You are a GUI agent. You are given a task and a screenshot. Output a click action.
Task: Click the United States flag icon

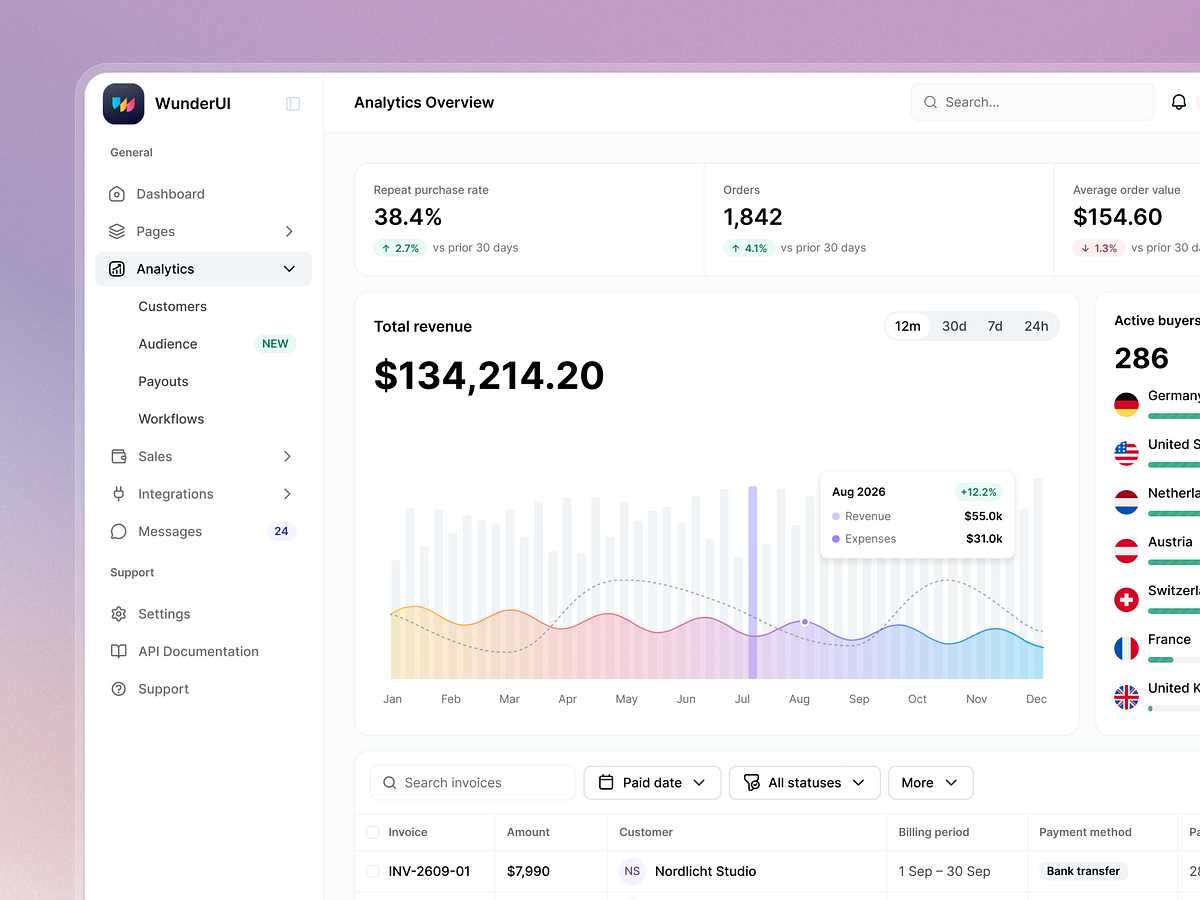coord(1126,453)
